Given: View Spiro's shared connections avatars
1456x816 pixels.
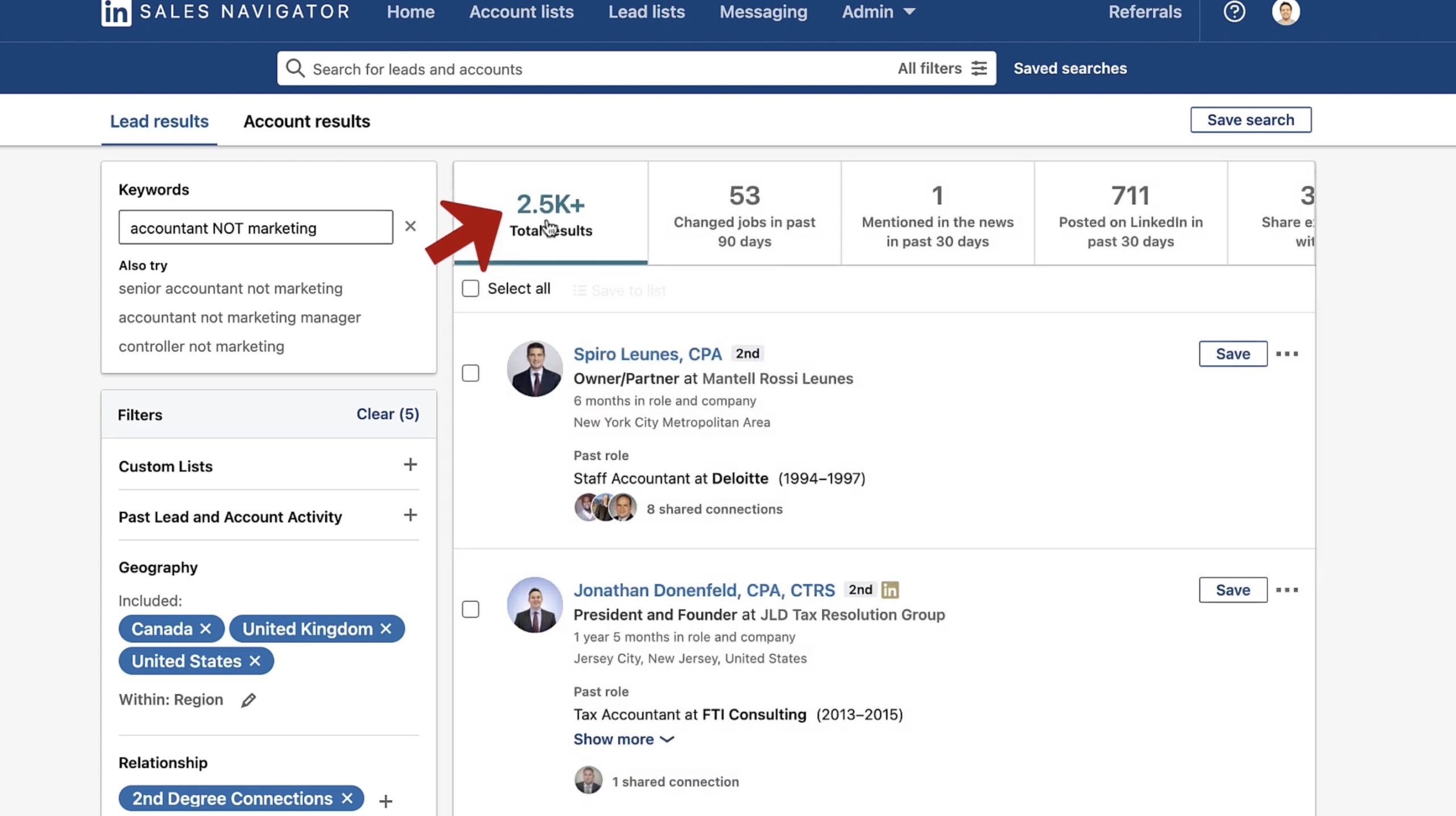Looking at the screenshot, I should [606, 508].
